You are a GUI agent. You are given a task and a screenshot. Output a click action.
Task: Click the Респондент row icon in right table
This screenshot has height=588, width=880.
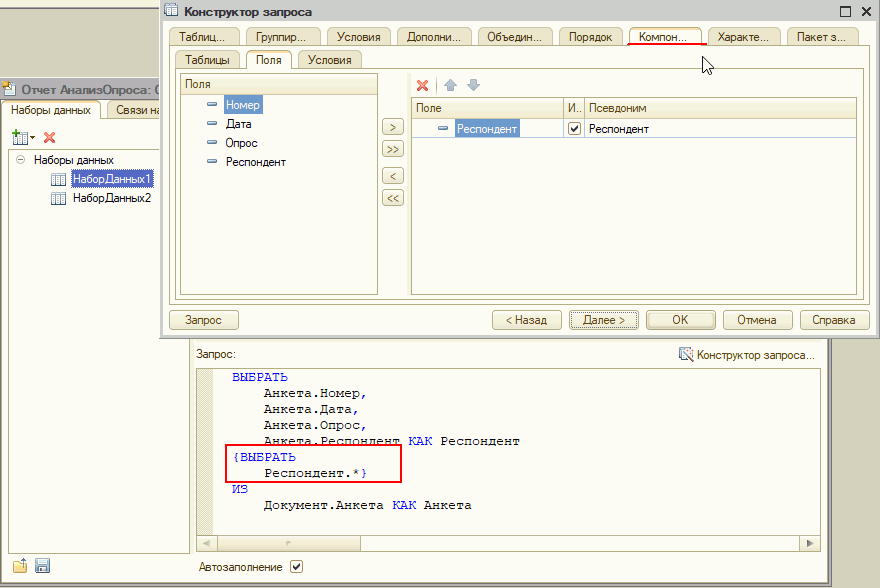pyautogui.click(x=443, y=128)
